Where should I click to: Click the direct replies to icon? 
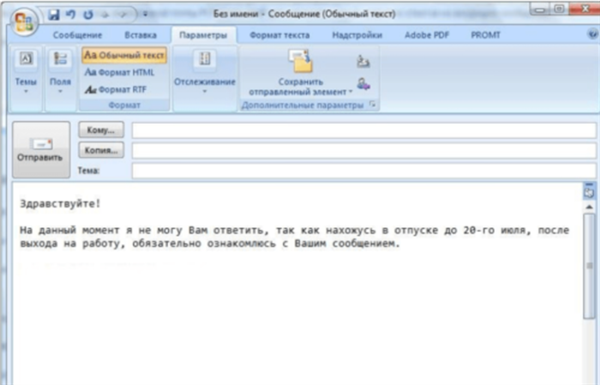[363, 84]
